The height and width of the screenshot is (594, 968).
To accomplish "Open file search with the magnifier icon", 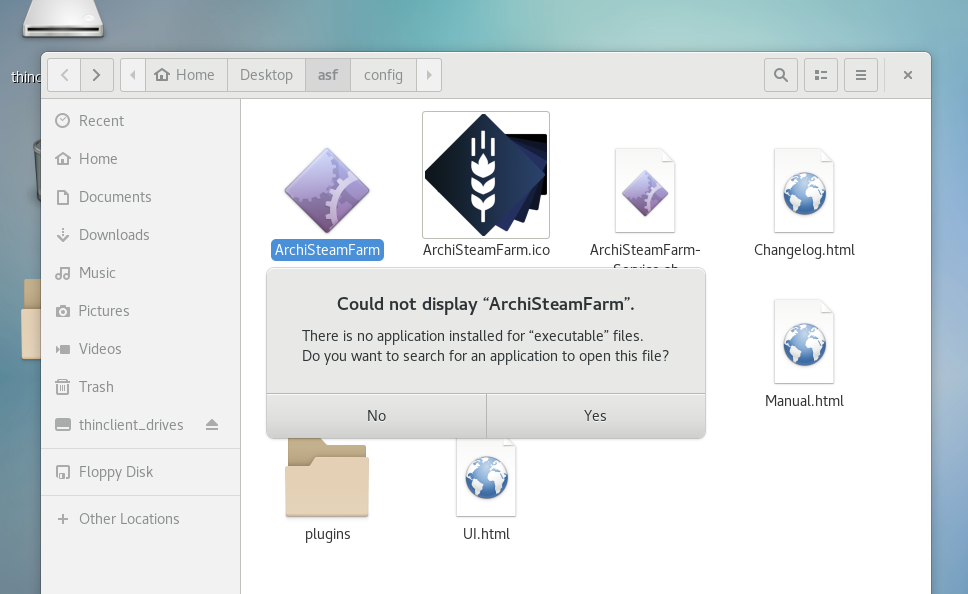I will click(781, 75).
